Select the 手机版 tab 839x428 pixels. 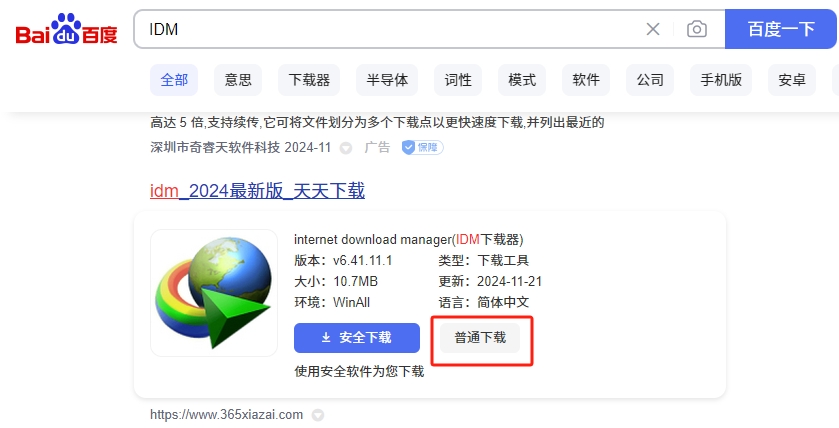click(x=721, y=80)
